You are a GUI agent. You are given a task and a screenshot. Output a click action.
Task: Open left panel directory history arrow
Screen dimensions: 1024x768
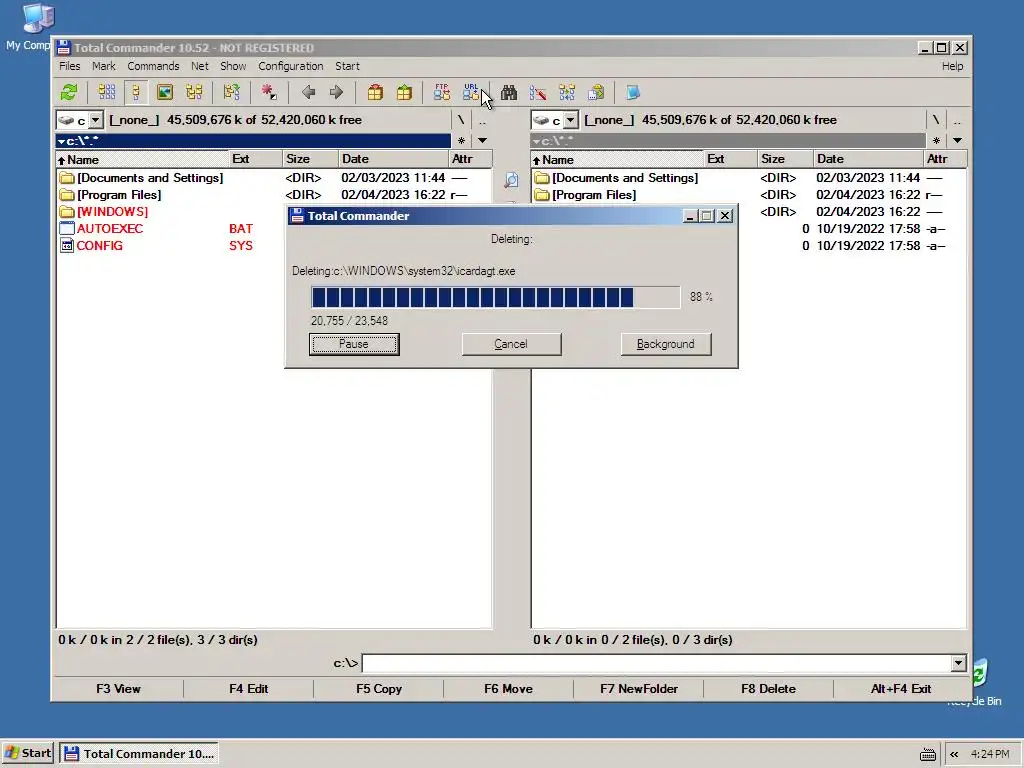point(482,140)
